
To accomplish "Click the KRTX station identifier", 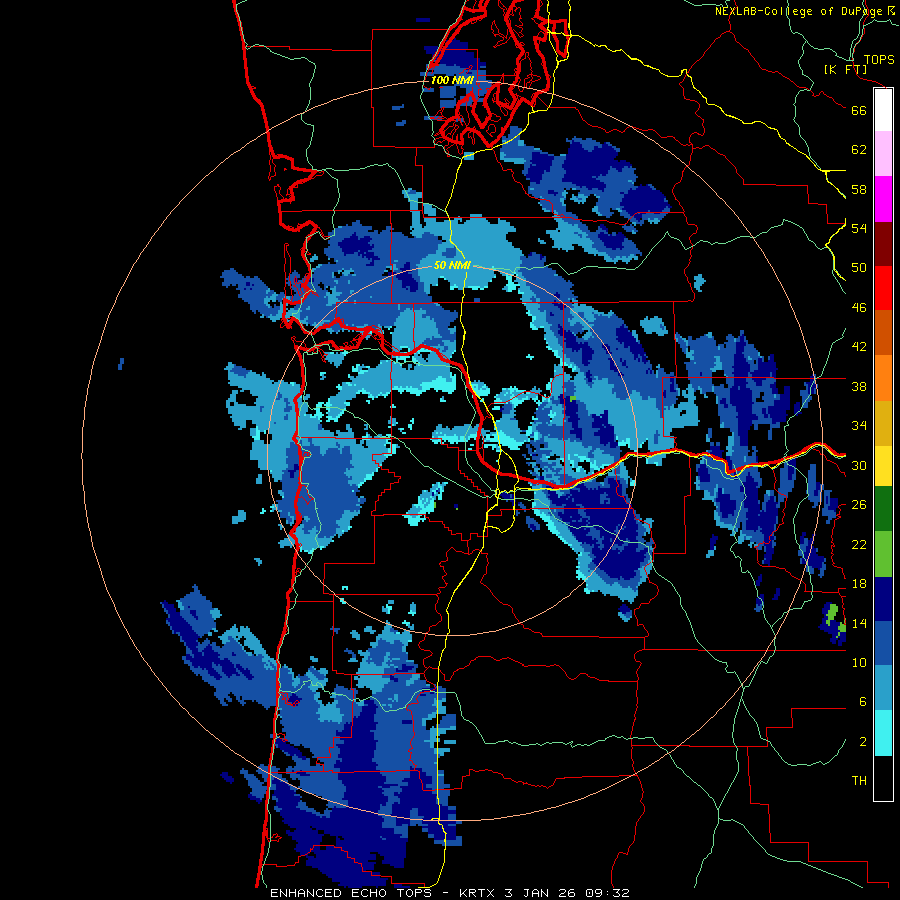I will (x=478, y=893).
